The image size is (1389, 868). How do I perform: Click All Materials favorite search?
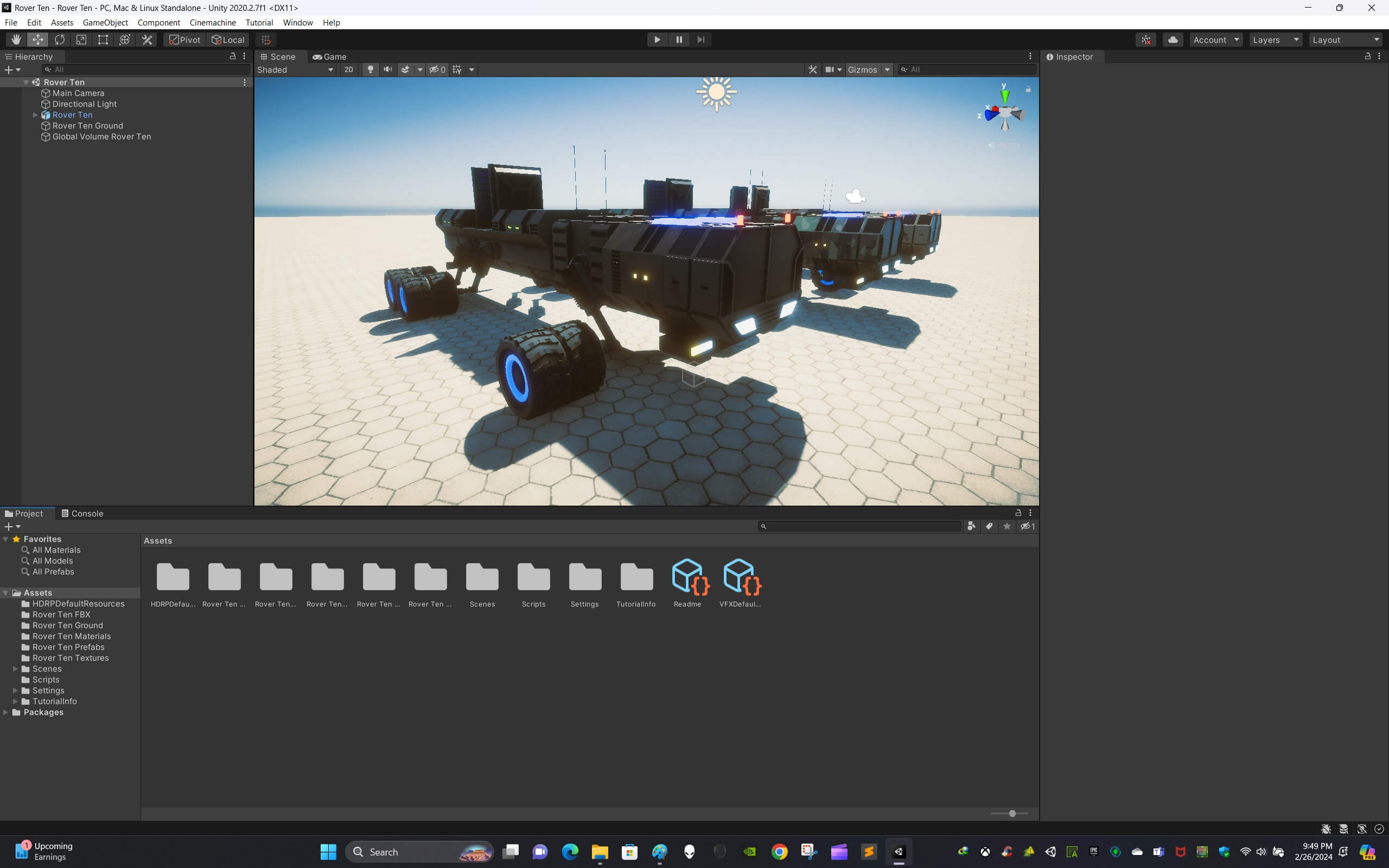(x=56, y=550)
